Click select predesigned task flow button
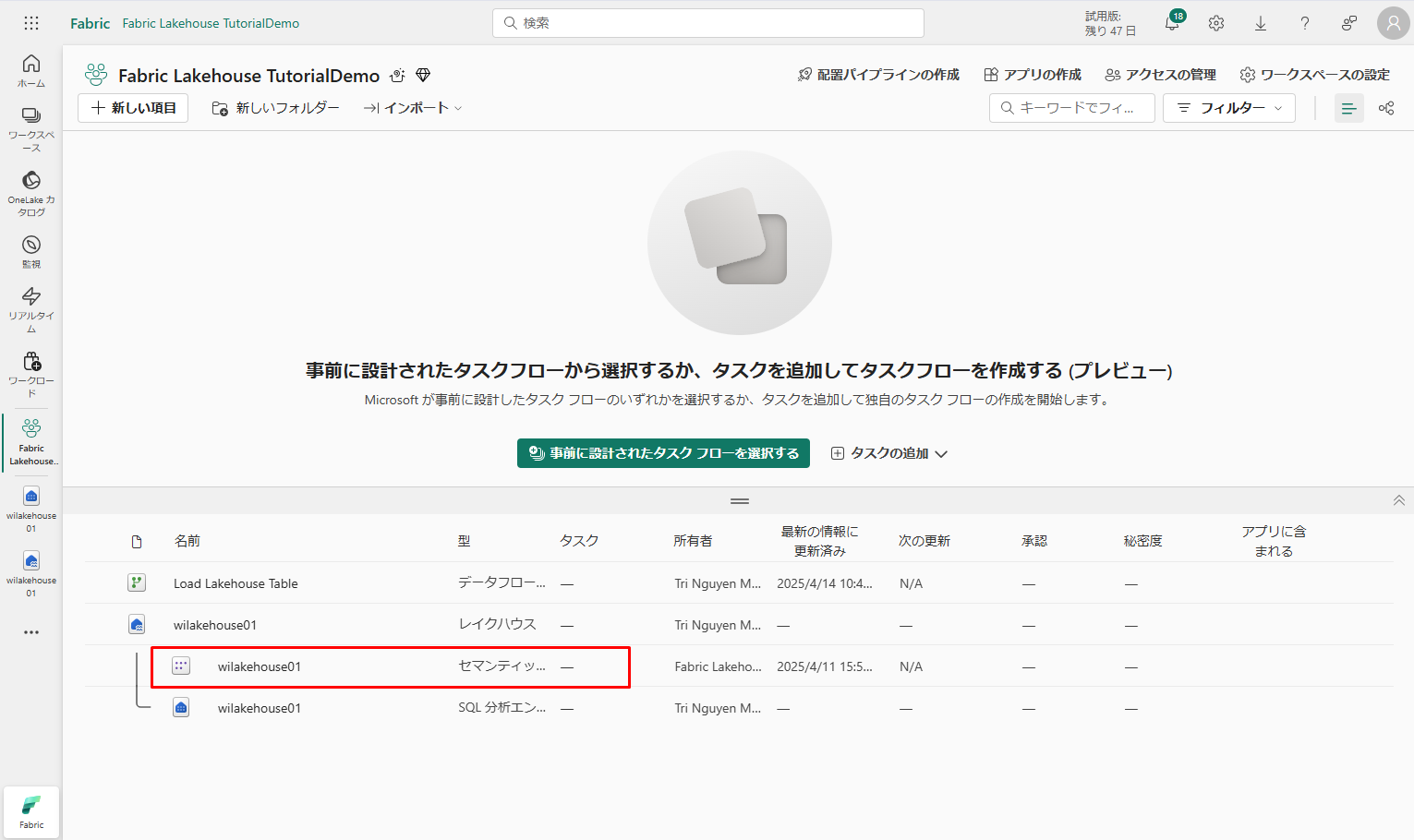Screen dimensions: 1414x840 (663, 453)
